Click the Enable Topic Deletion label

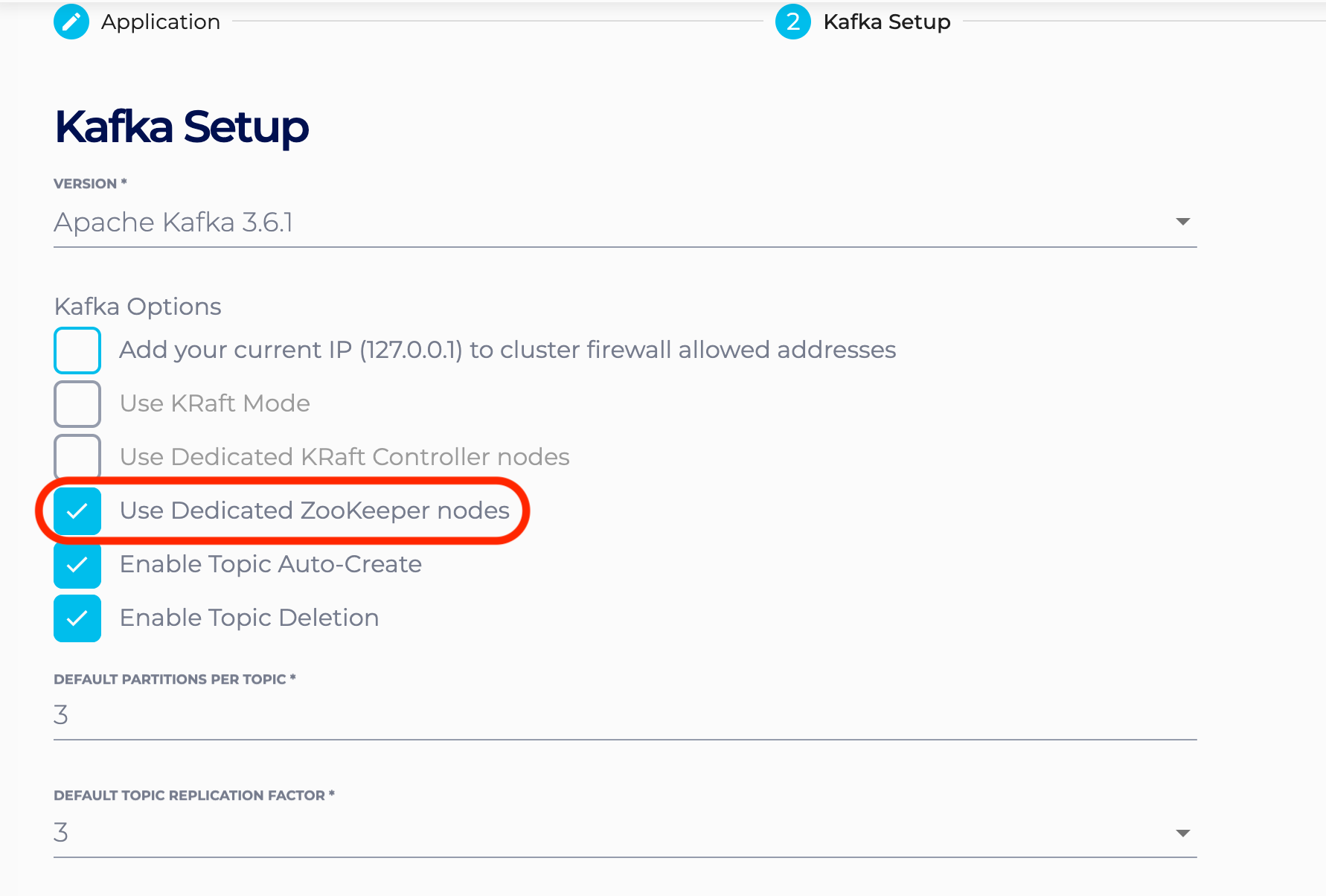249,618
